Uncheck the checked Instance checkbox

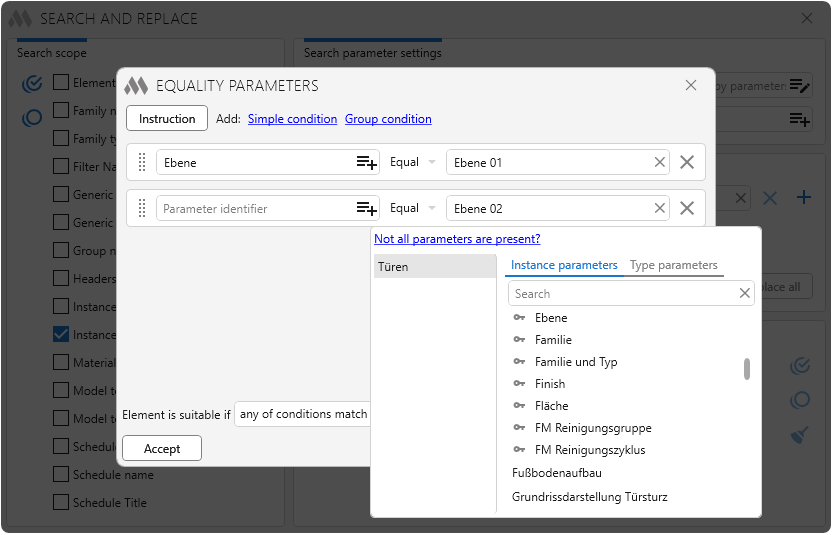(61, 335)
